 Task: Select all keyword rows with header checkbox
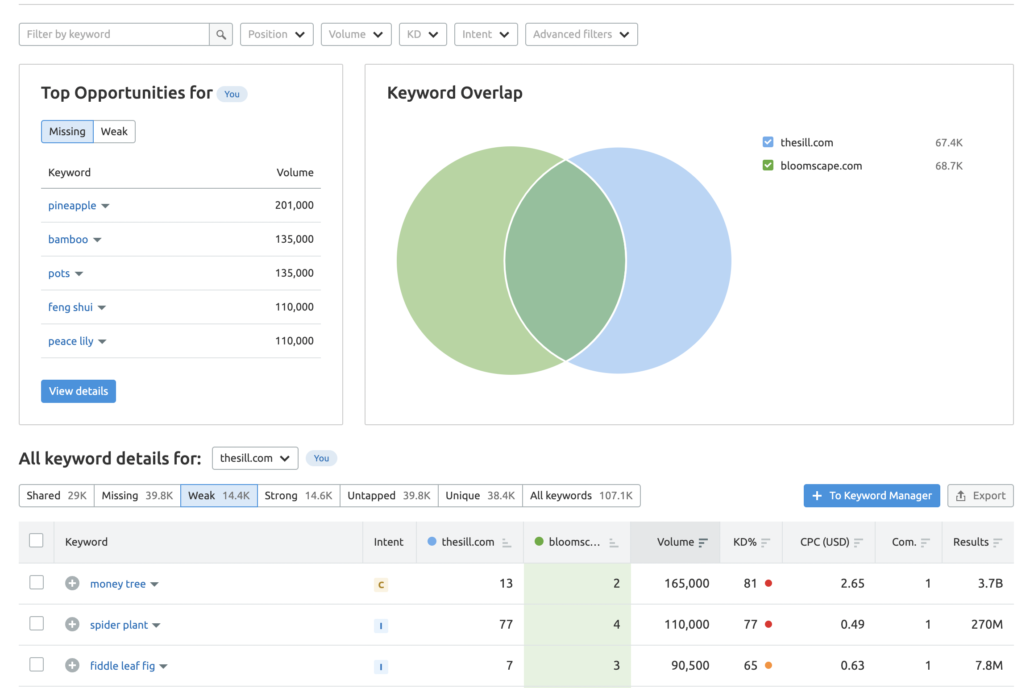[37, 539]
